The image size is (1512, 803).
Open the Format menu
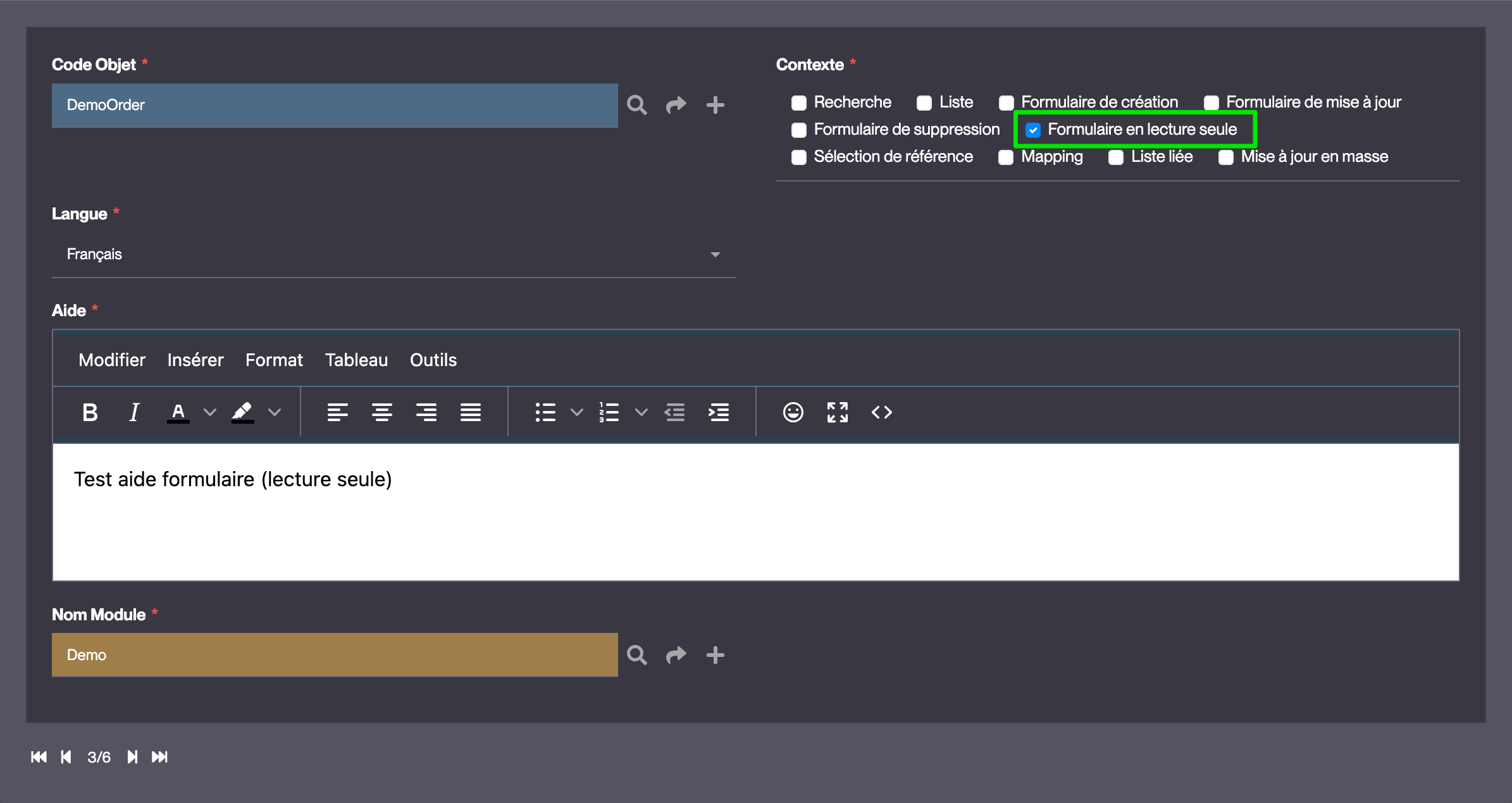[x=274, y=360]
